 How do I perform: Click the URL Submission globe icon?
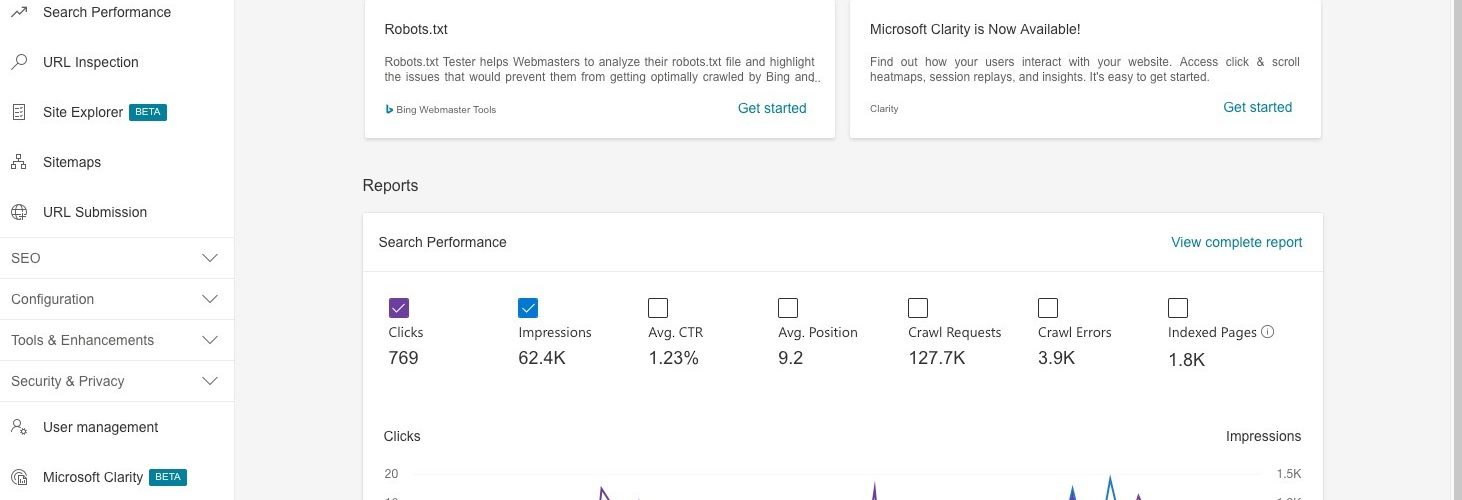(19, 212)
